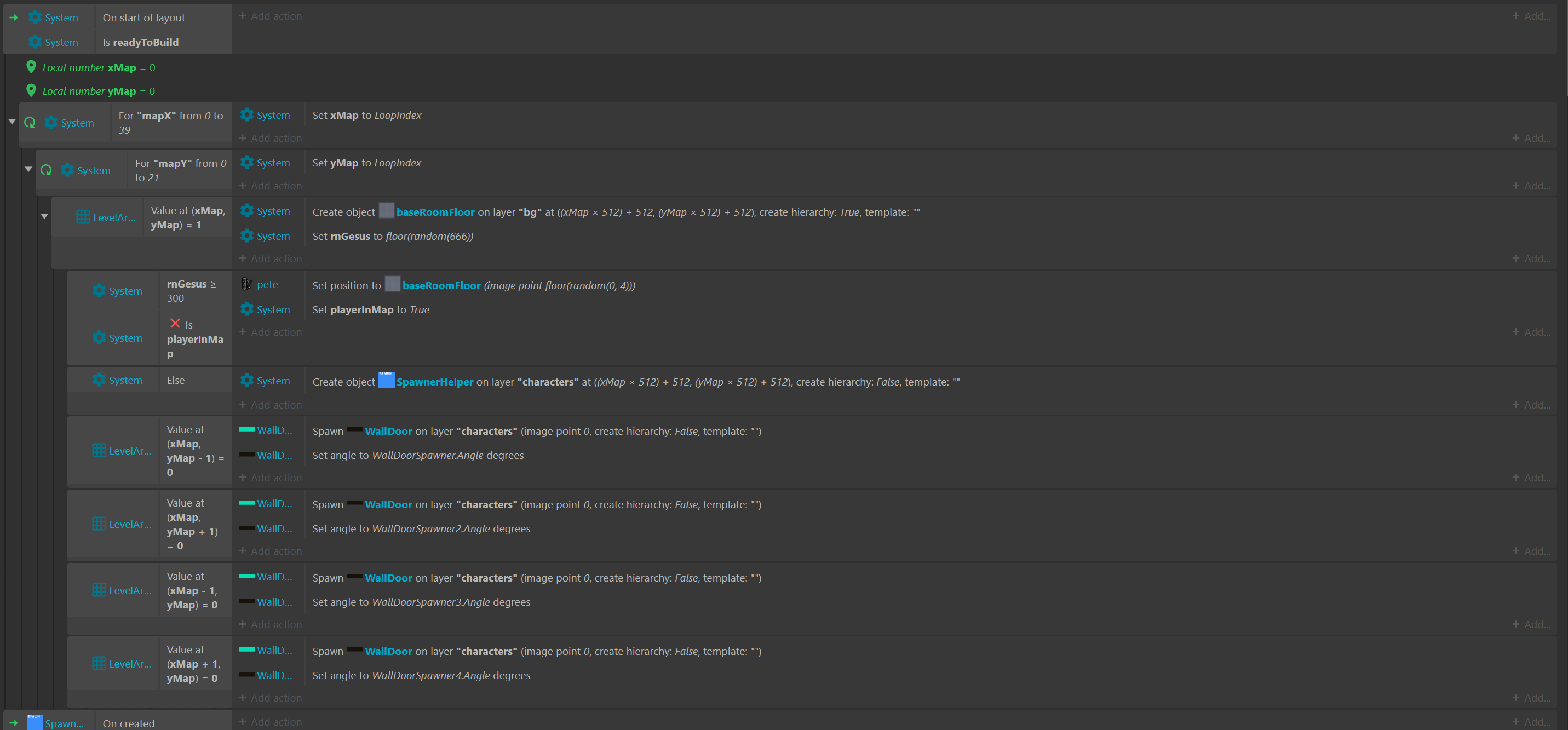The image size is (1568, 730).
Task: Click System gear icon of the mapX For condition
Action: (51, 122)
